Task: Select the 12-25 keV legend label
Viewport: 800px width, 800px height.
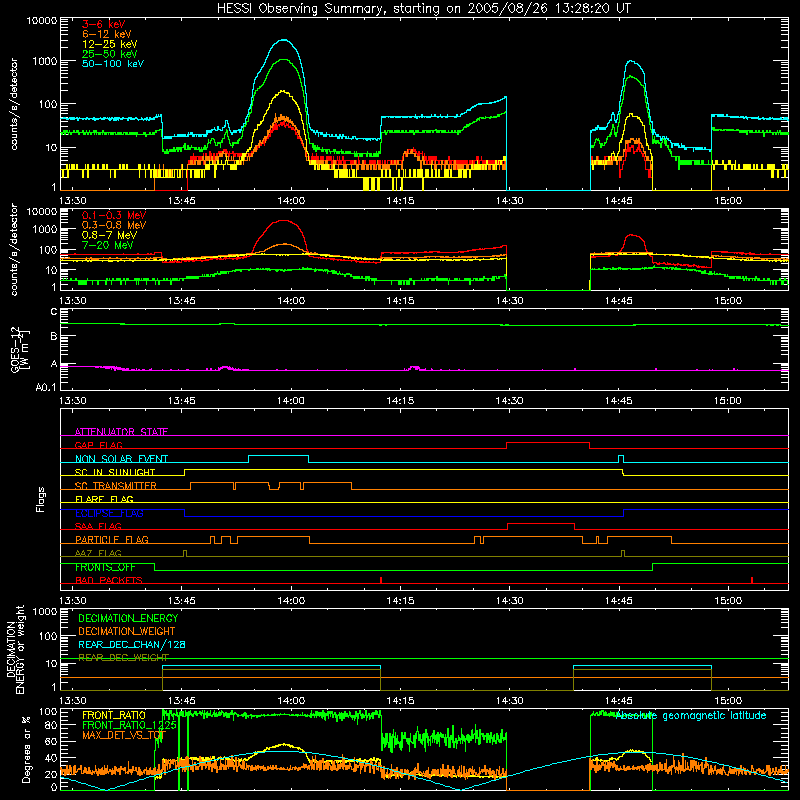Action: (109, 44)
